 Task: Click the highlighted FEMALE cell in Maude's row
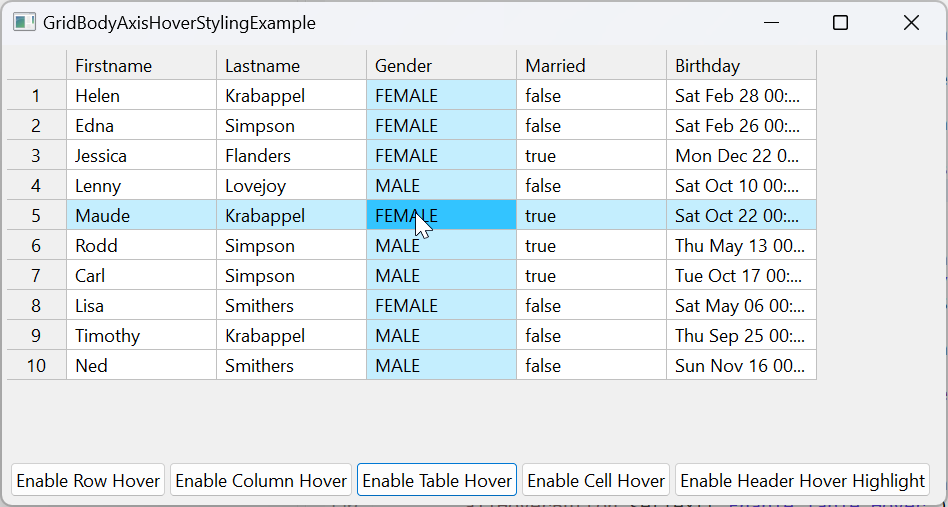[441, 216]
